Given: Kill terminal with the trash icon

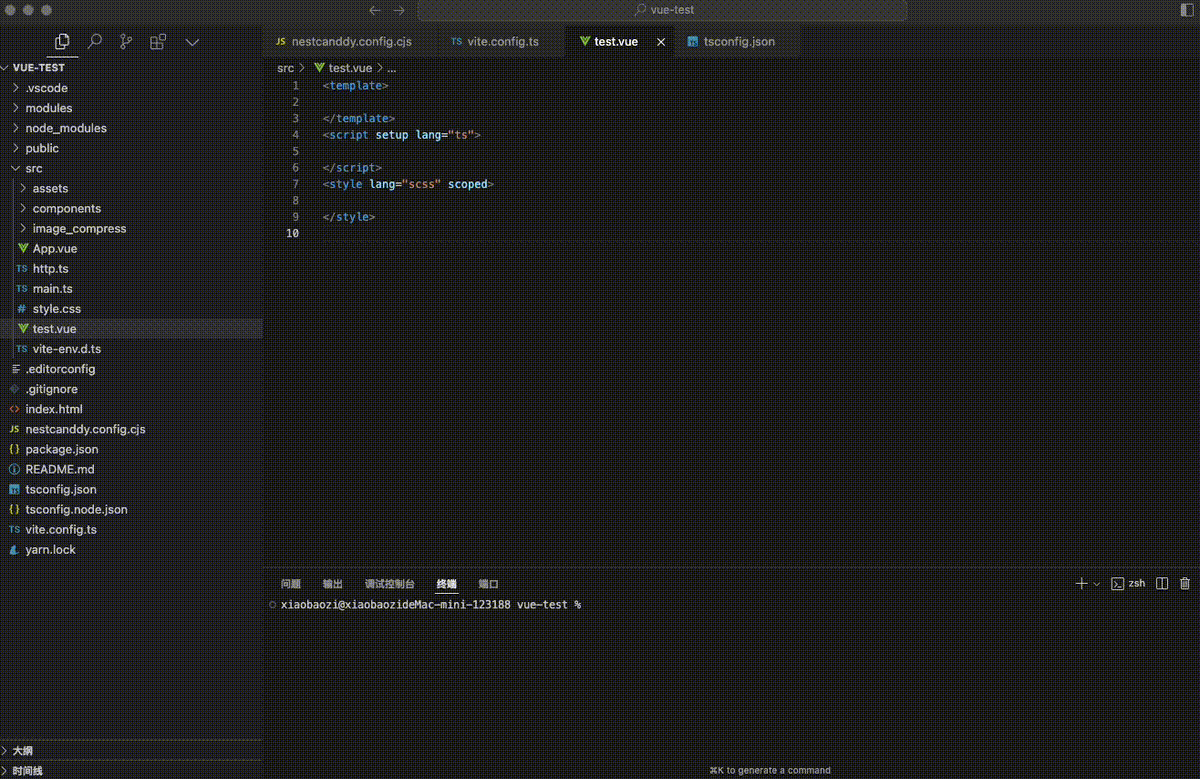Looking at the screenshot, I should click(1185, 583).
